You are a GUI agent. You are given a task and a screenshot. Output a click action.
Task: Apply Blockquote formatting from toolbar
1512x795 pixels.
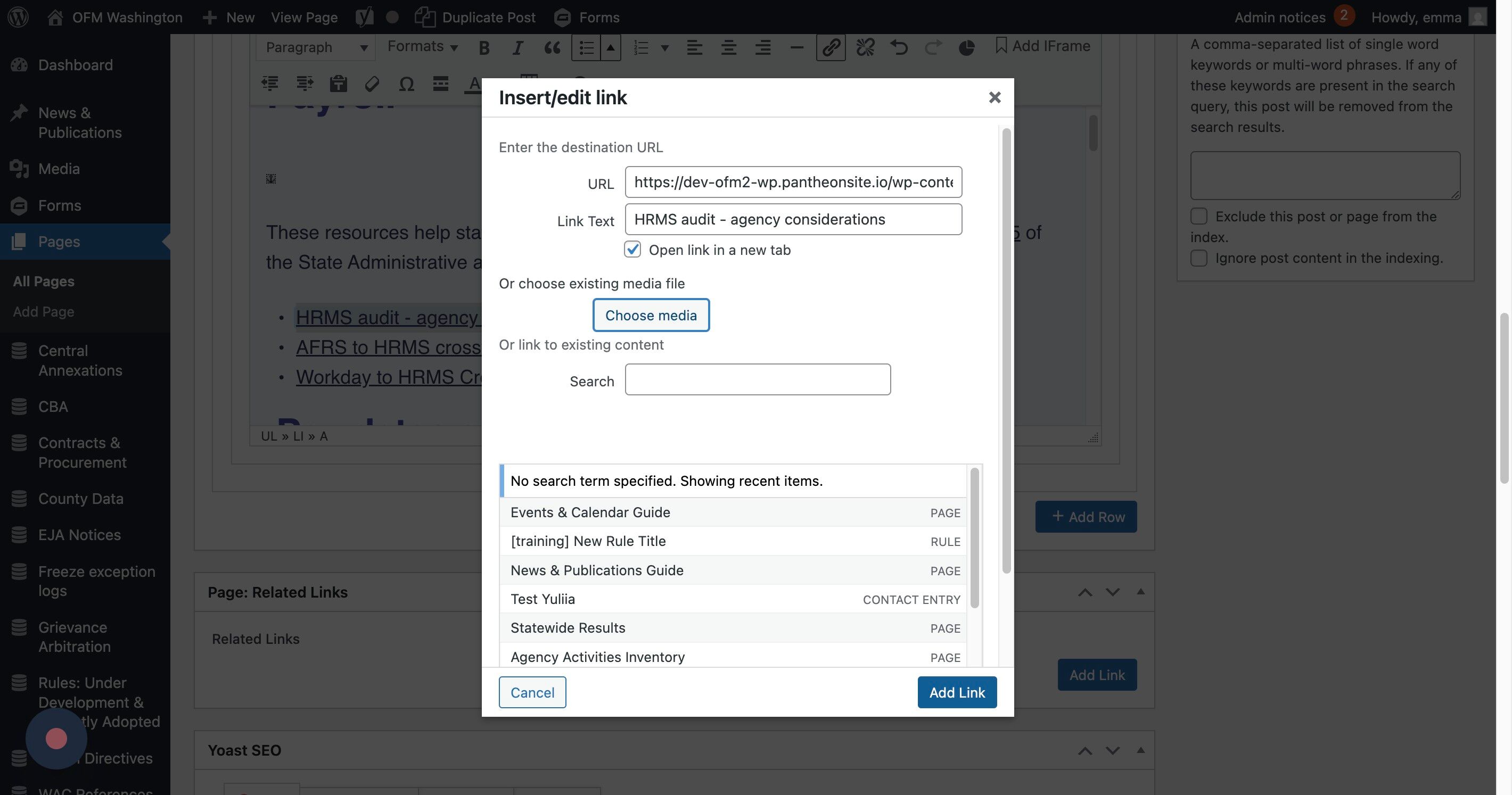[552, 47]
